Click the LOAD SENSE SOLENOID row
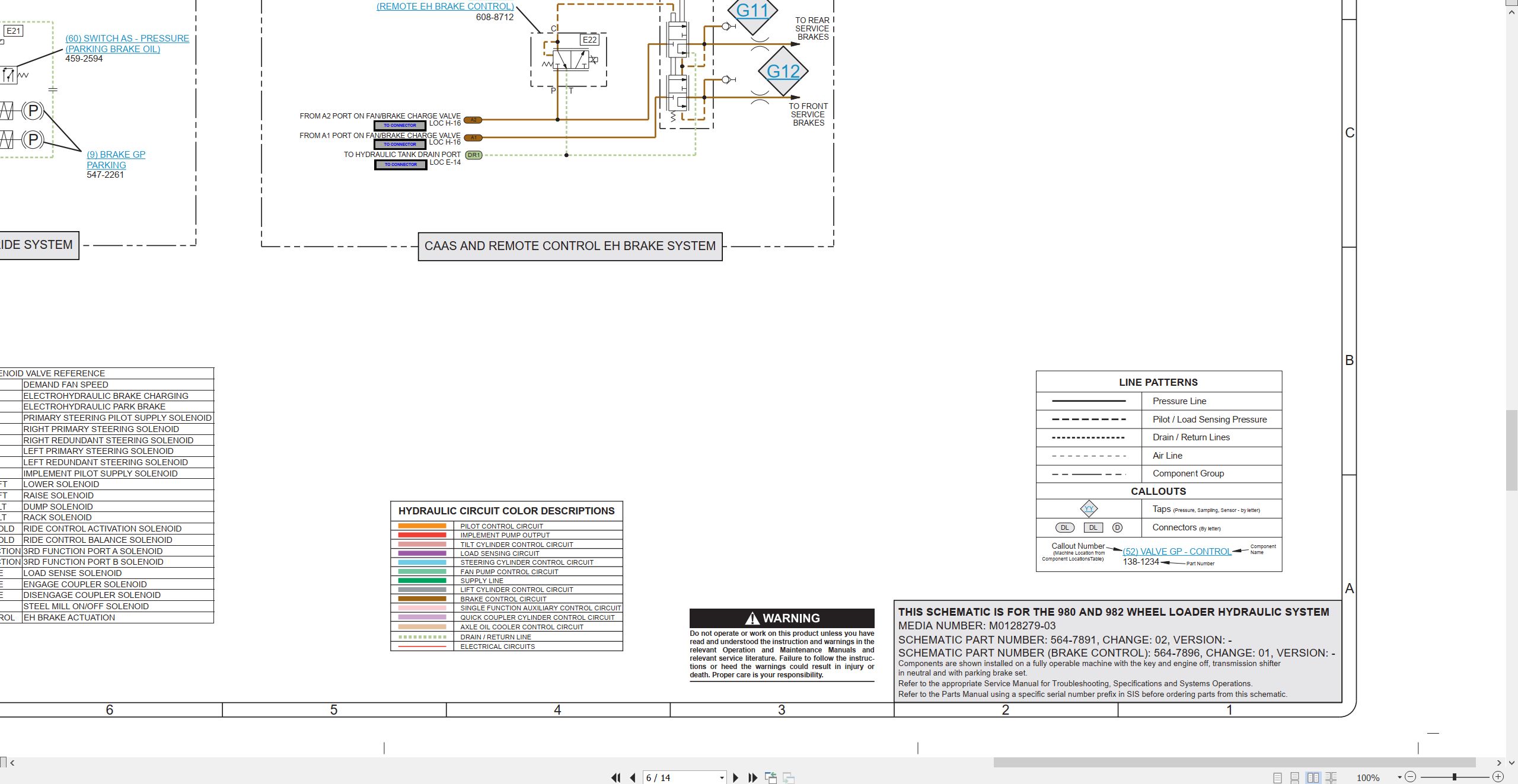The width and height of the screenshot is (1518, 784). click(107, 573)
